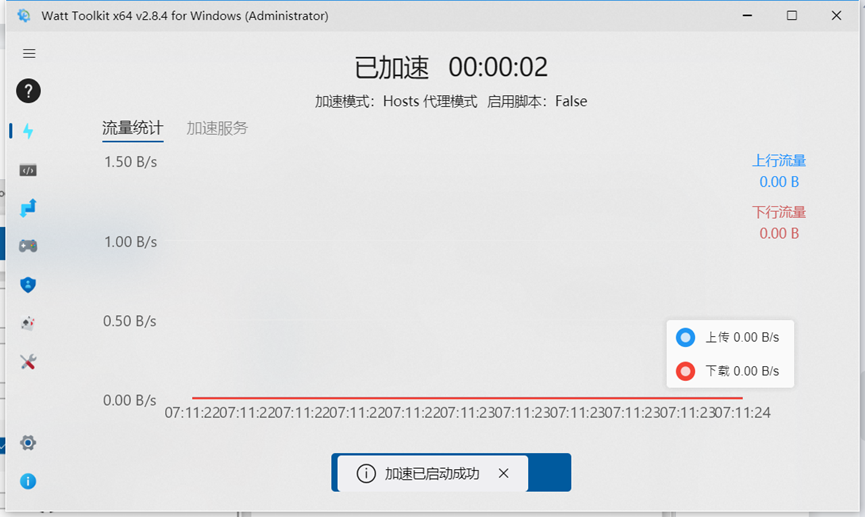This screenshot has width=865, height=517.
Task: Maximize the Watt Toolkit window
Action: click(x=792, y=16)
